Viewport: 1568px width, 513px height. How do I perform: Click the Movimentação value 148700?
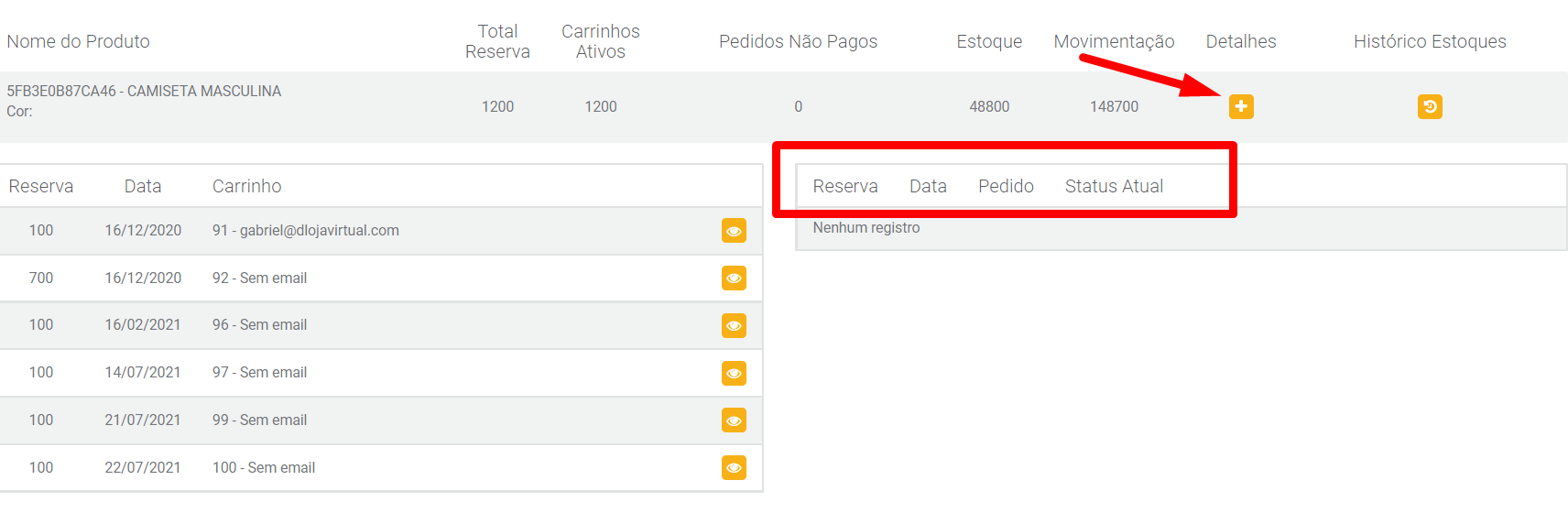(1114, 106)
